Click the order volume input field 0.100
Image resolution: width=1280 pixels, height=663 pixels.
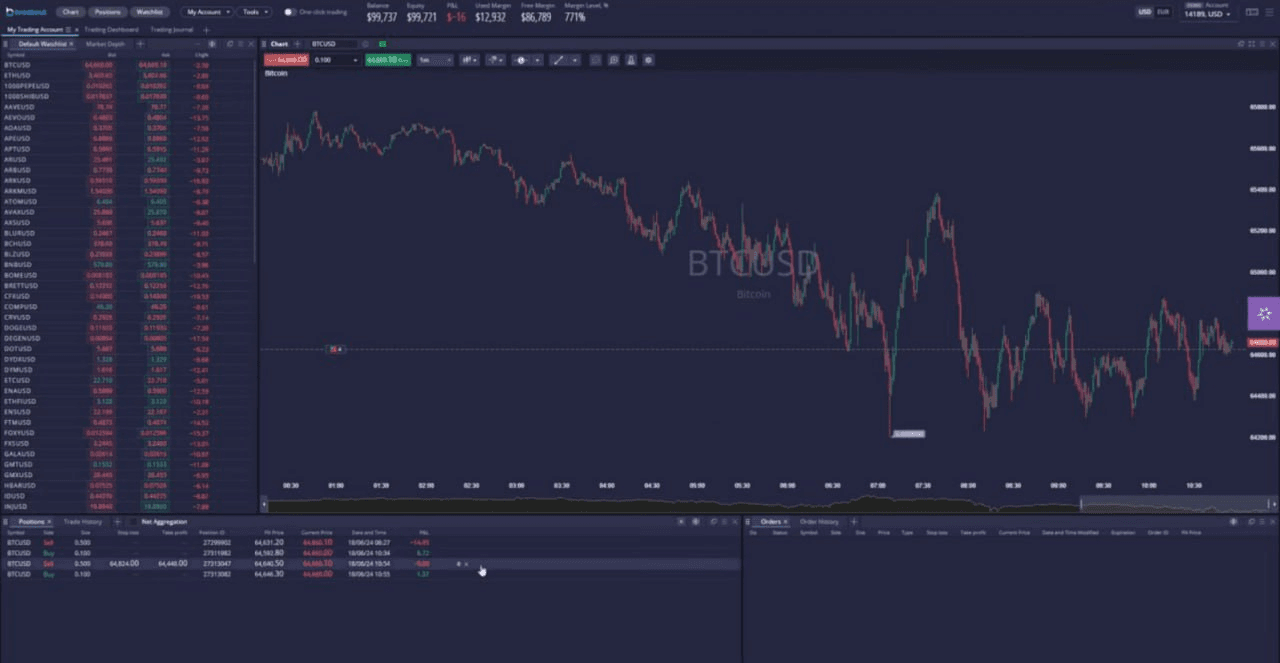coord(330,60)
